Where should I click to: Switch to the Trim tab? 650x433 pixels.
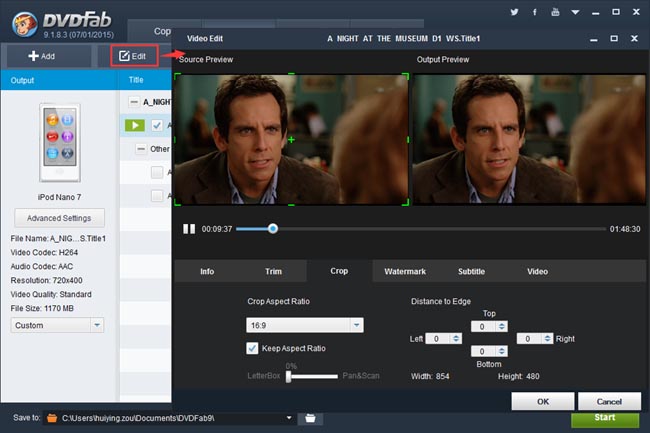(x=273, y=271)
